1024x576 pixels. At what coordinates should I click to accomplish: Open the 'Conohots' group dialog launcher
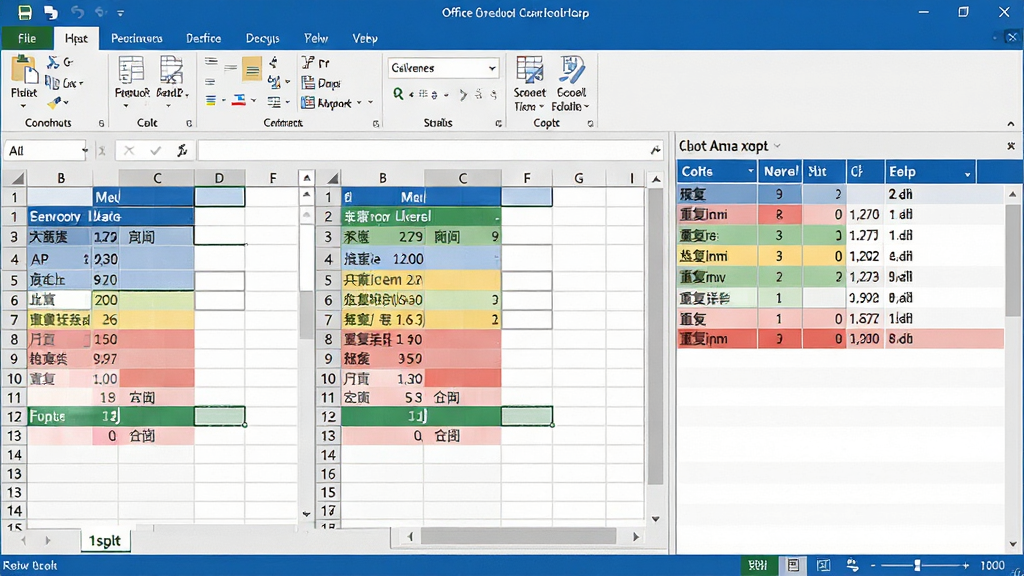pyautogui.click(x=101, y=123)
